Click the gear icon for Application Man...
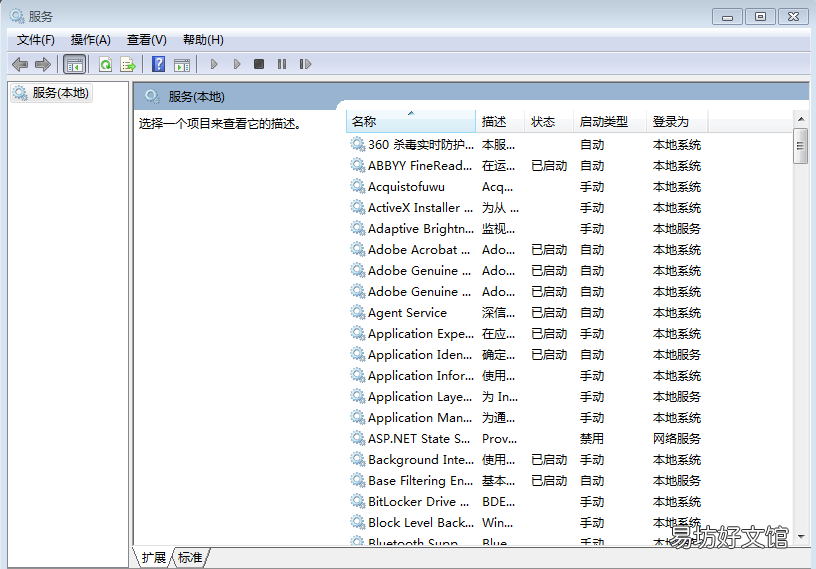This screenshot has width=816, height=569. pos(358,418)
